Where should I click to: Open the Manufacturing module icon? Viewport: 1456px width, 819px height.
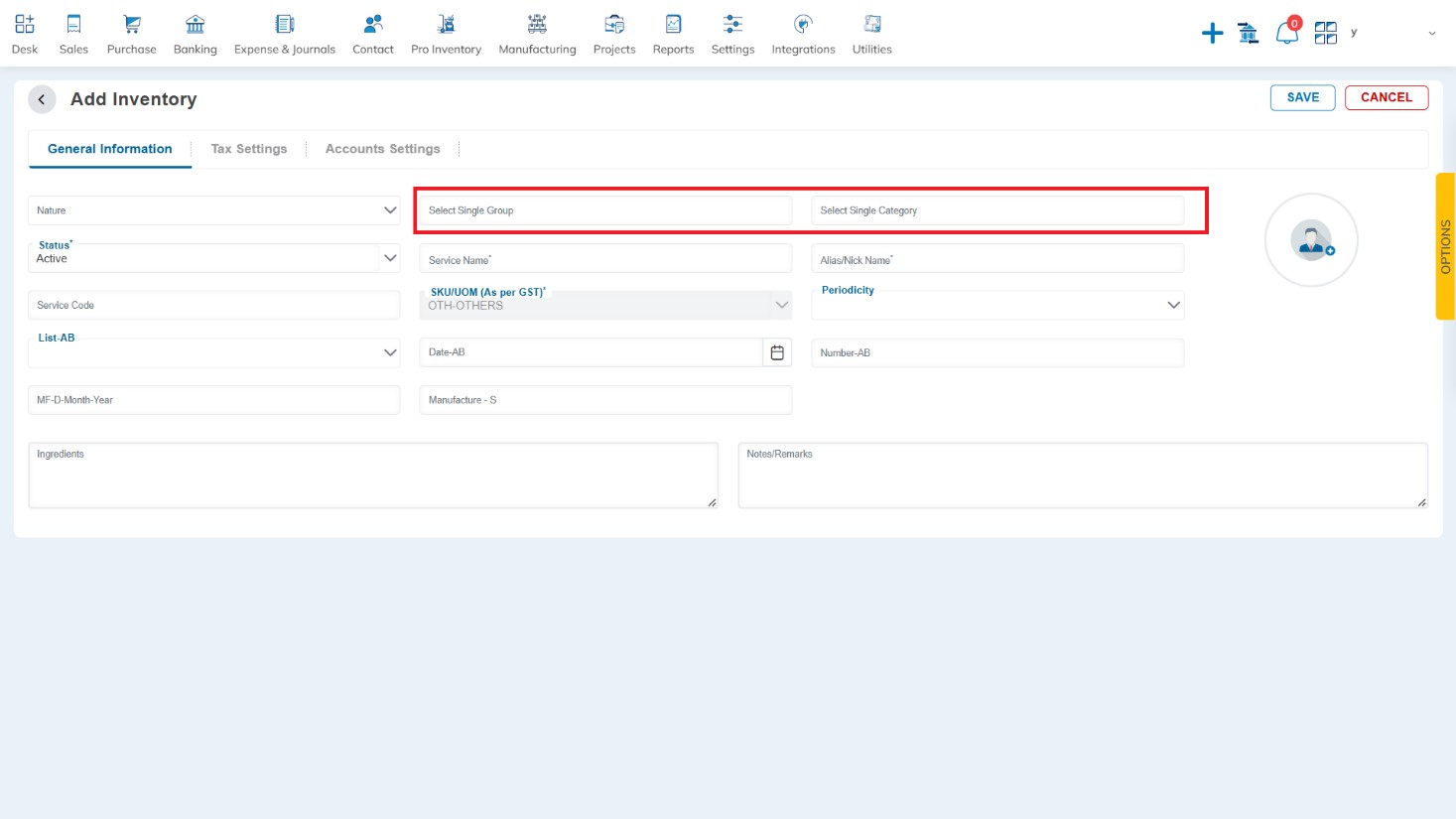(537, 25)
